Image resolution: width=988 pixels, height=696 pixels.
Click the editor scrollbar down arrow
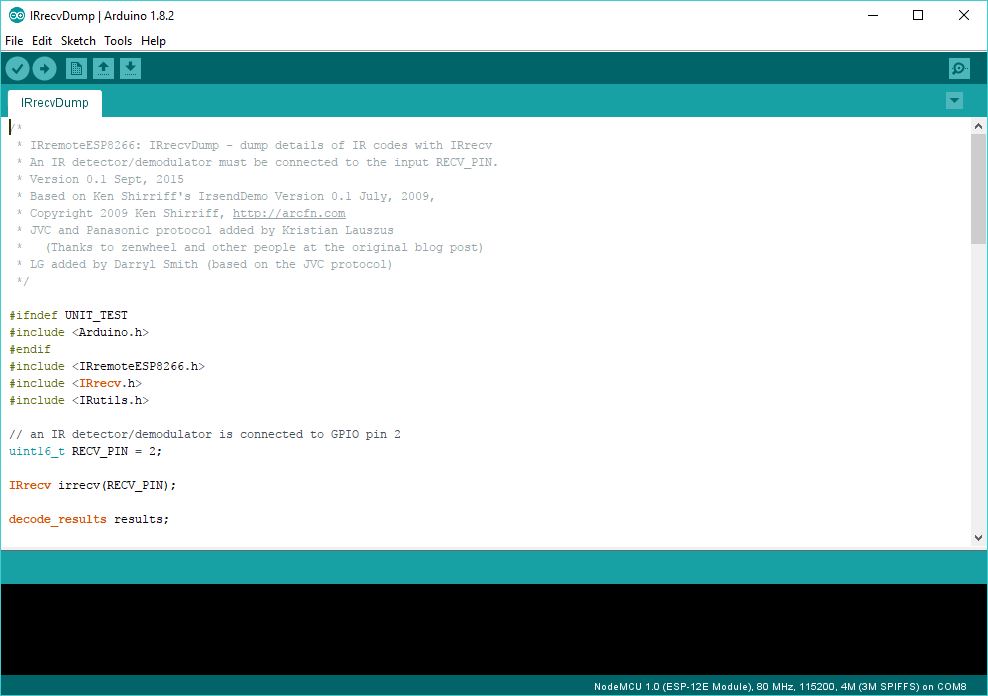coord(978,537)
